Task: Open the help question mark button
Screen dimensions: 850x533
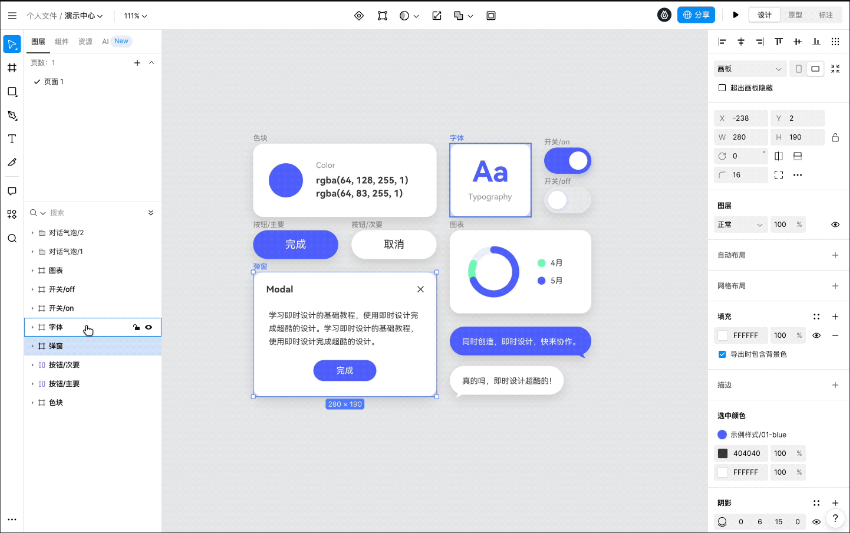Action: pos(835,518)
